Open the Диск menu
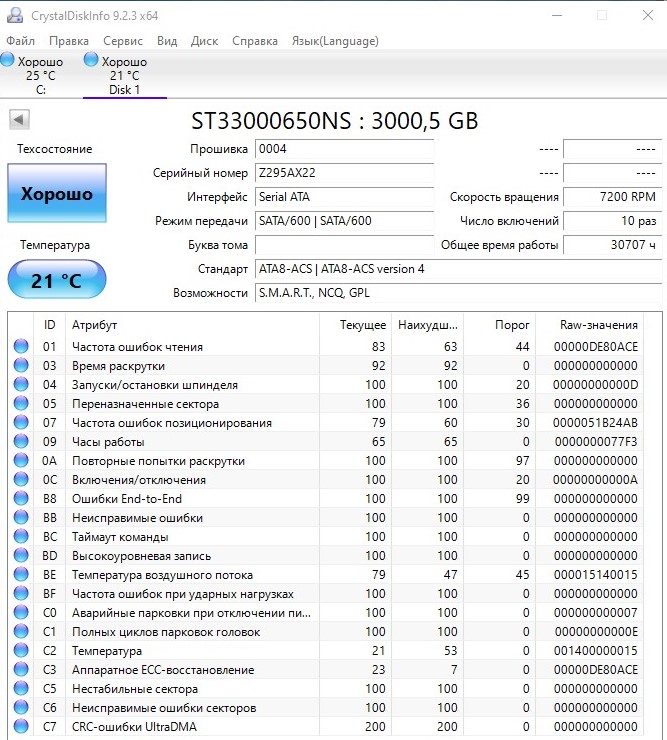This screenshot has width=667, height=740. 204,41
